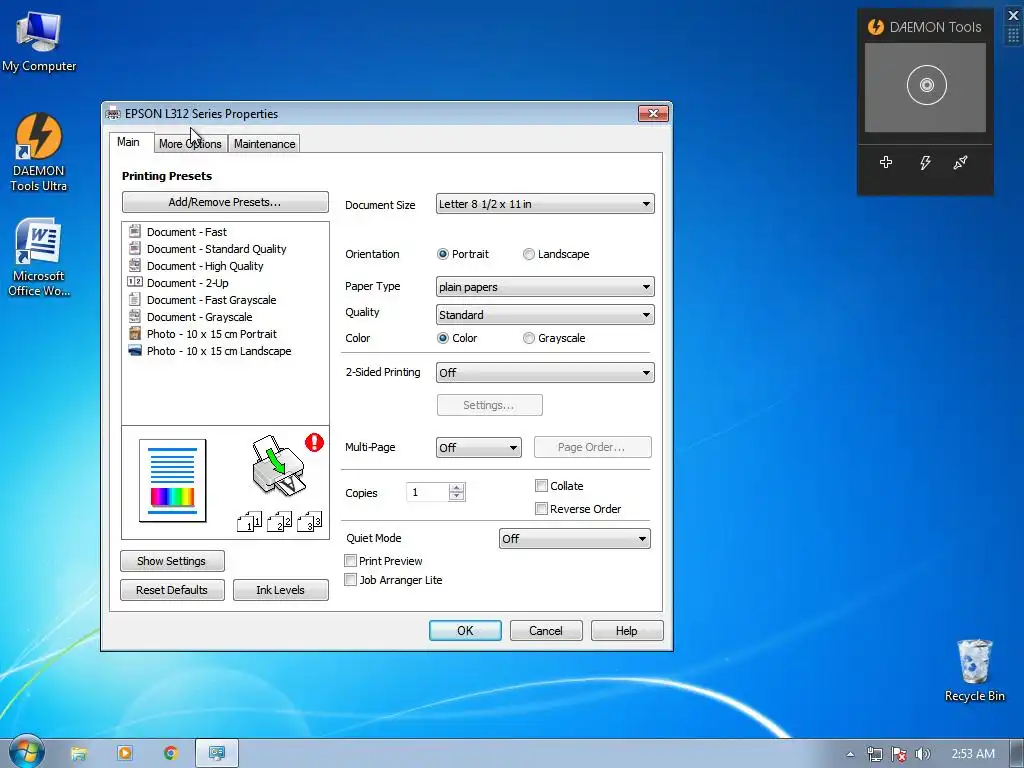Viewport: 1024px width, 768px height.
Task: Click the colored document preview thumbnail
Action: 172,481
